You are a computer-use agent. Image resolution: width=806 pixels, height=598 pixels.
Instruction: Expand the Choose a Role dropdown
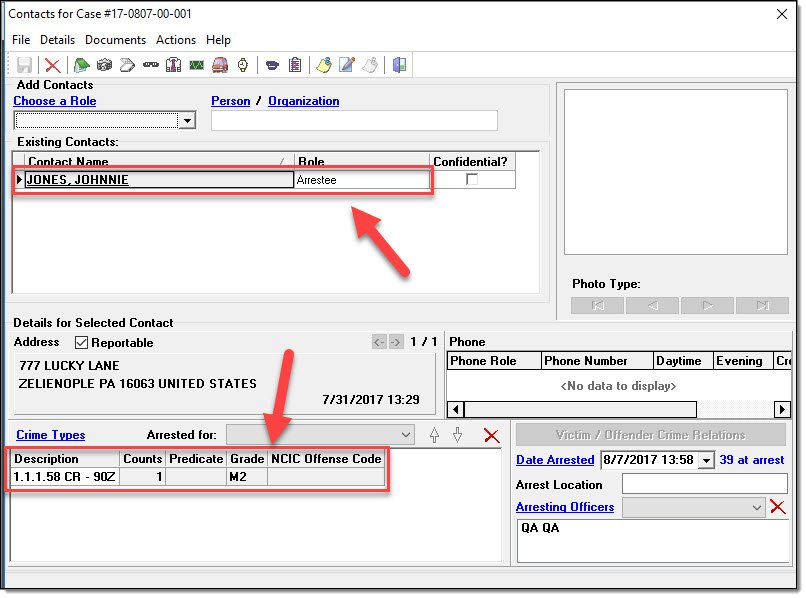(187, 121)
